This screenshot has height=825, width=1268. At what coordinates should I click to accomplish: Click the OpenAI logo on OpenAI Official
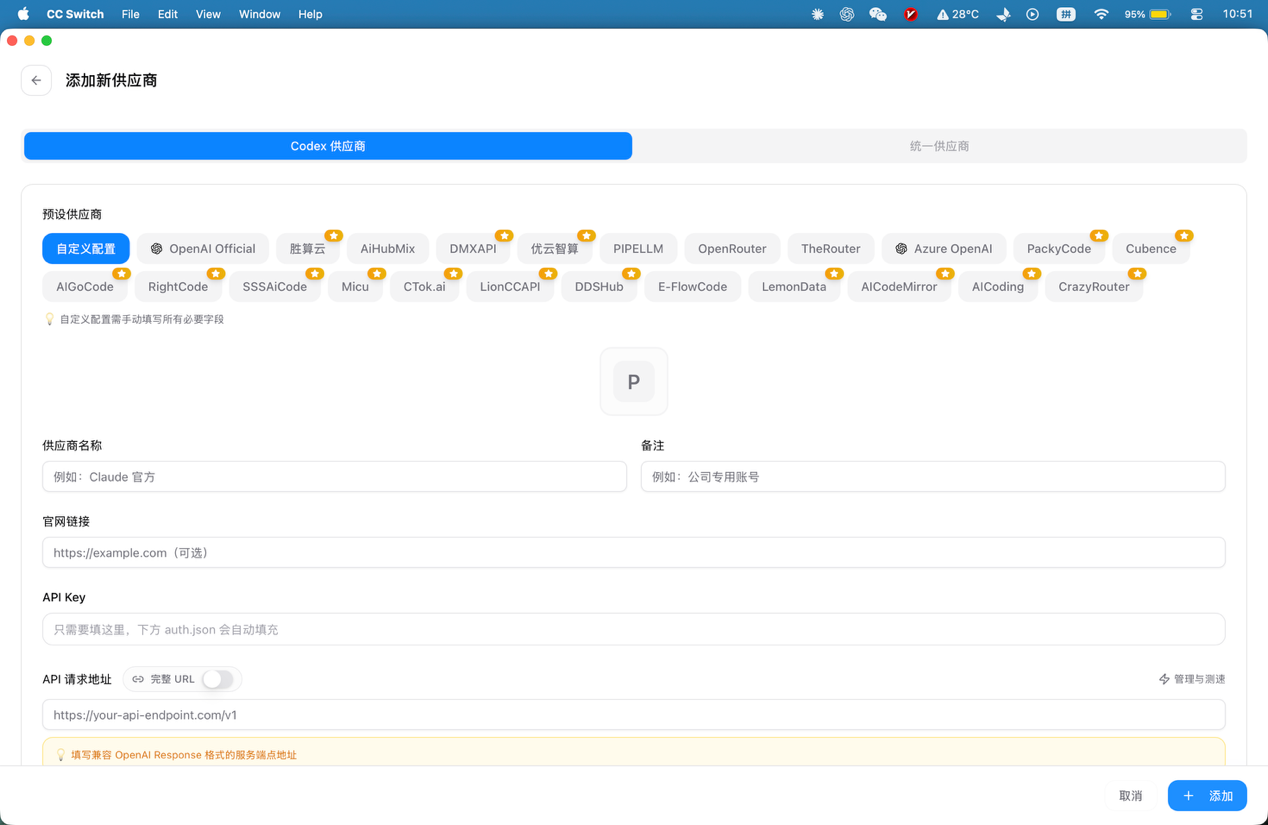157,249
